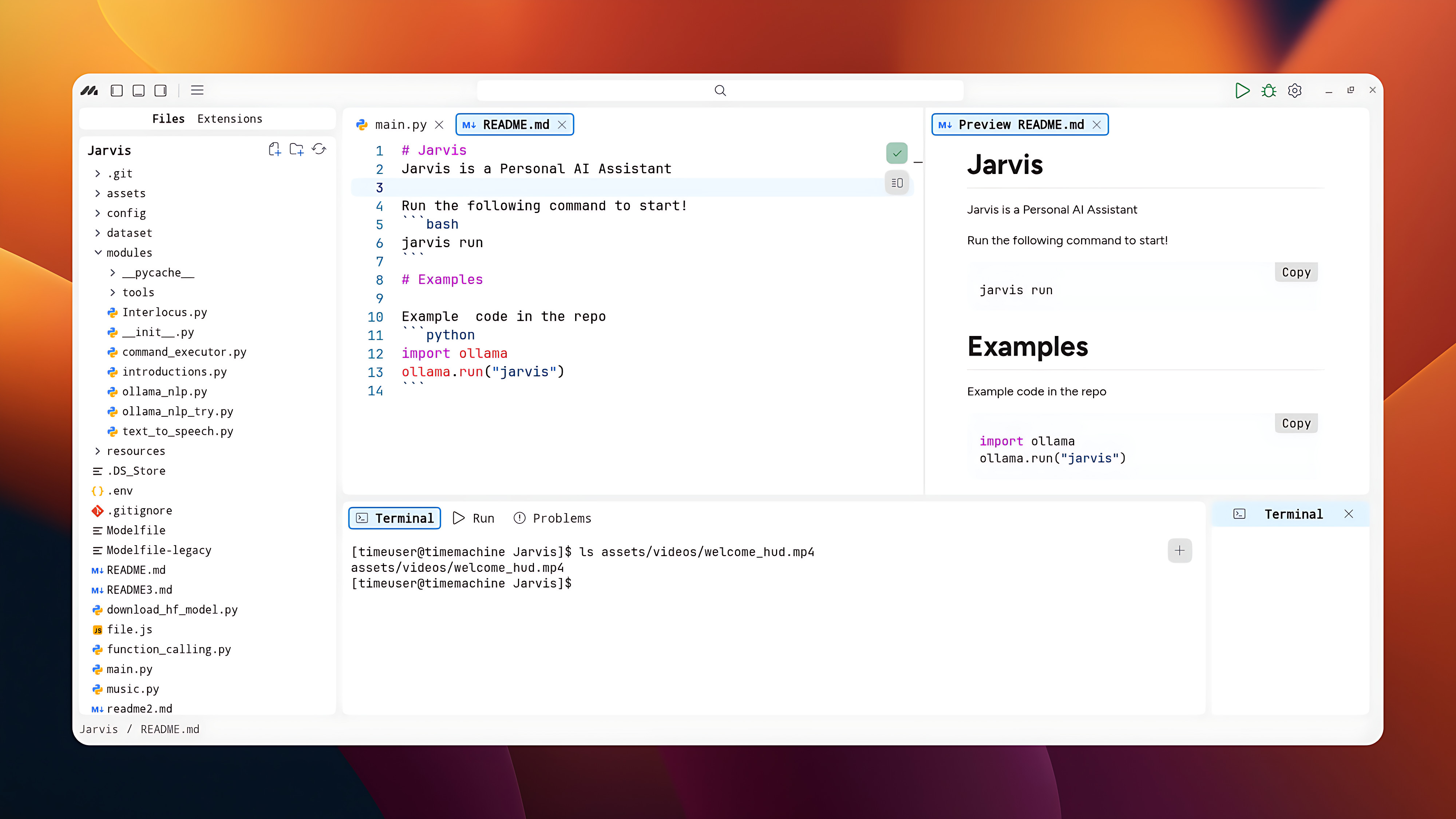
Task: Expand the tools folder under modules
Action: click(x=113, y=292)
